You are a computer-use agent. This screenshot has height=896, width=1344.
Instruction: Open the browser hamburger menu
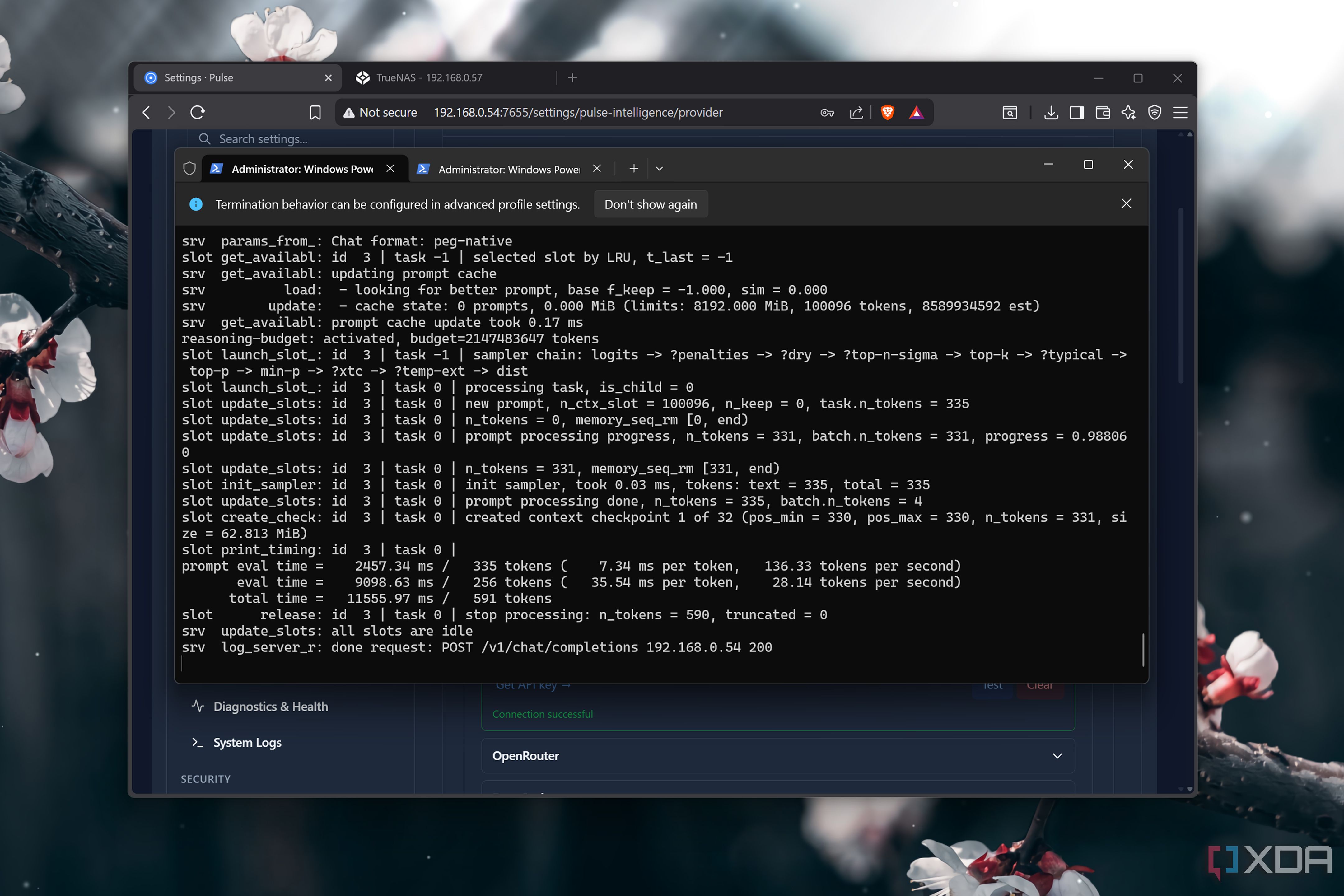pyautogui.click(x=1180, y=113)
